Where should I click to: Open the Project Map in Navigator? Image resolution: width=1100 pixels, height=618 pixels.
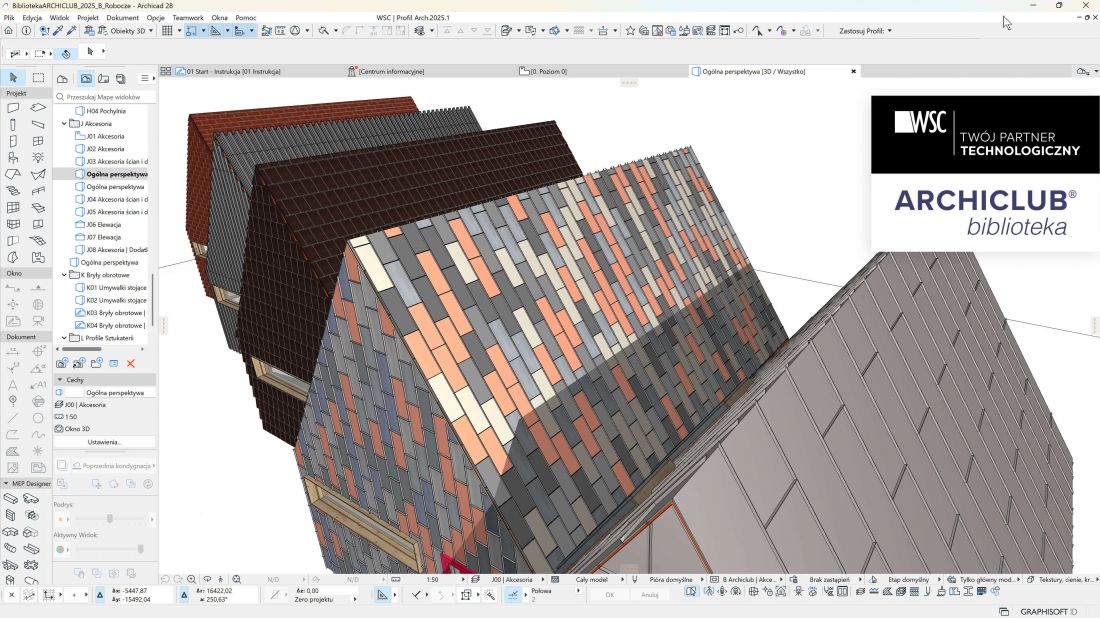(x=62, y=79)
